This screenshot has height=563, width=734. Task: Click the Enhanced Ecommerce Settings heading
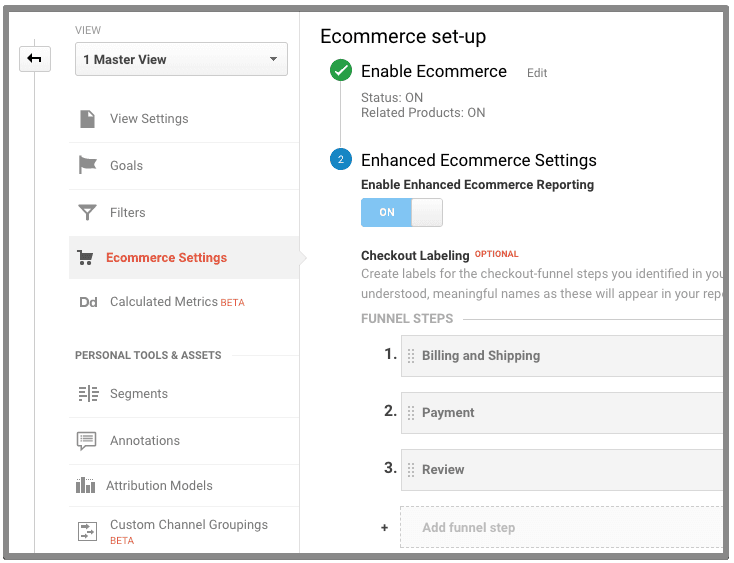point(478,160)
